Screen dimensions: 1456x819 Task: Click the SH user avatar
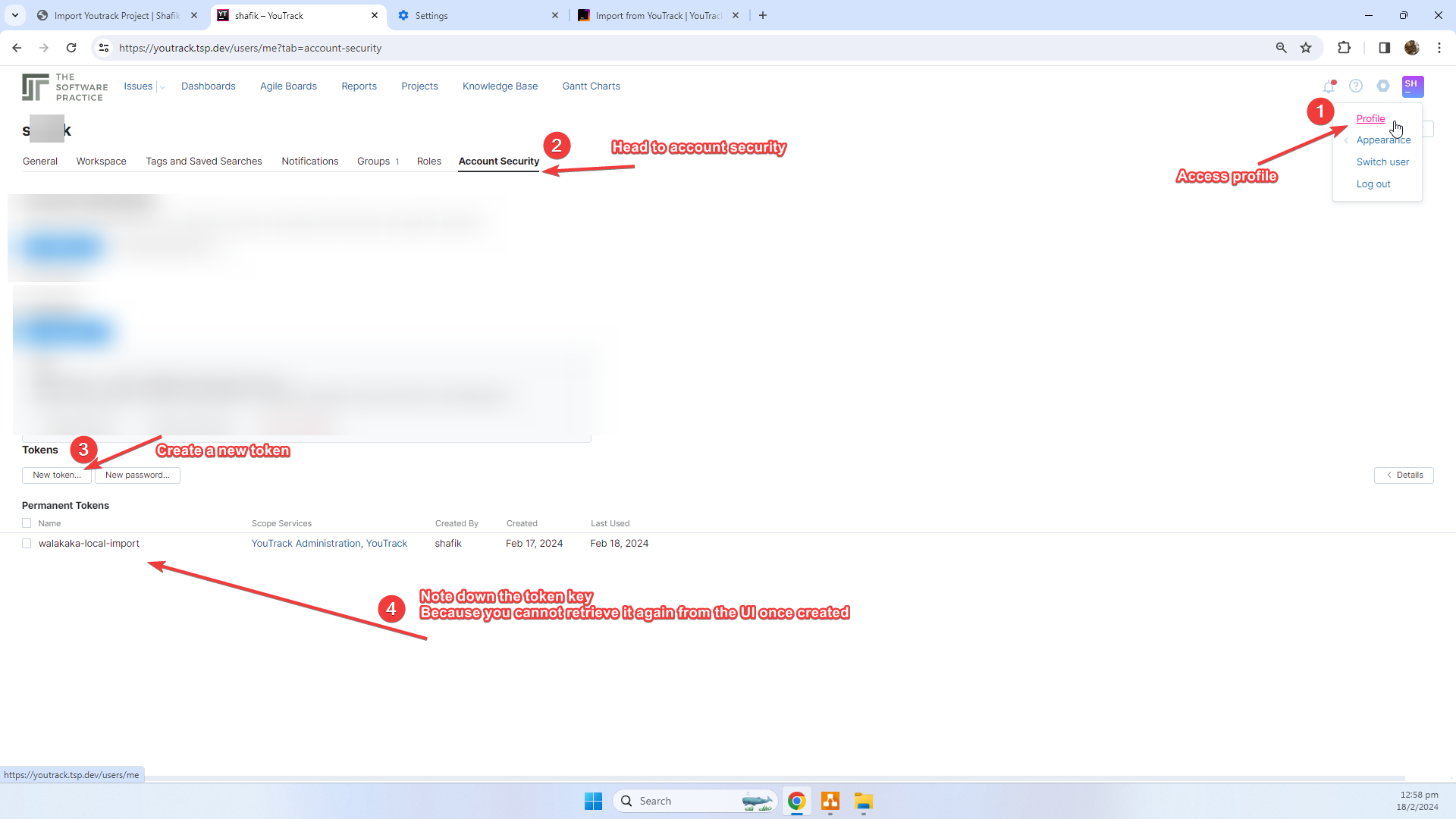coord(1412,86)
